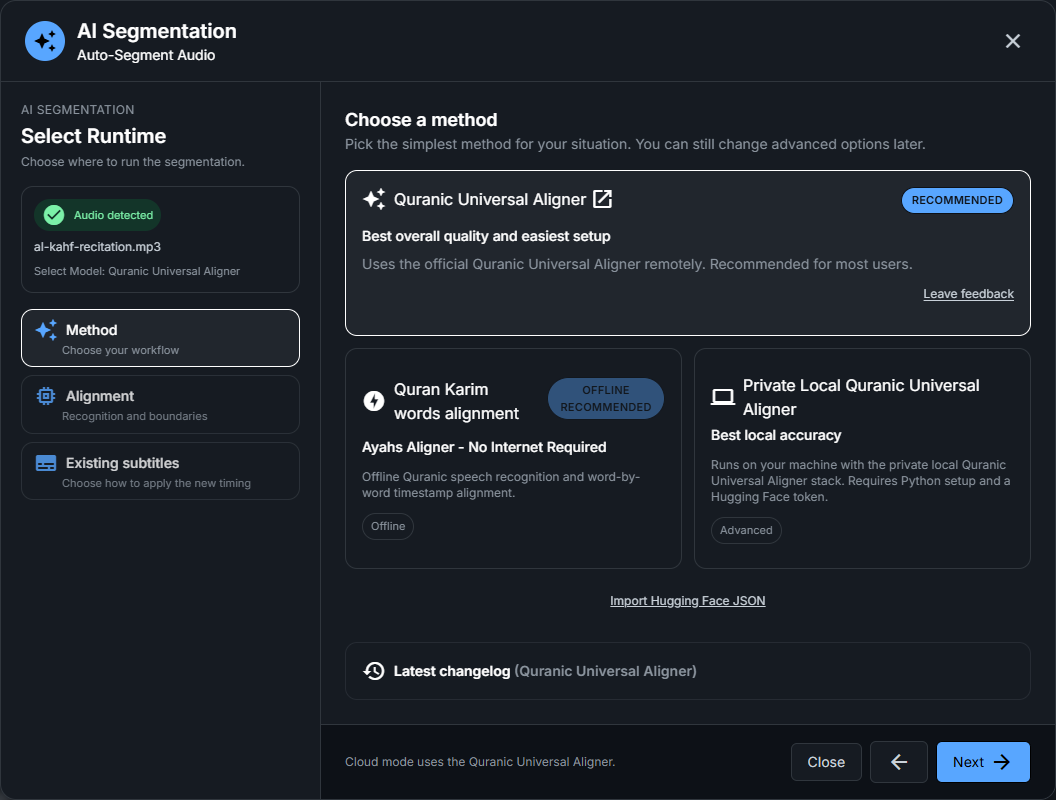Go back with the left arrow button
1056x800 pixels.
tap(898, 762)
